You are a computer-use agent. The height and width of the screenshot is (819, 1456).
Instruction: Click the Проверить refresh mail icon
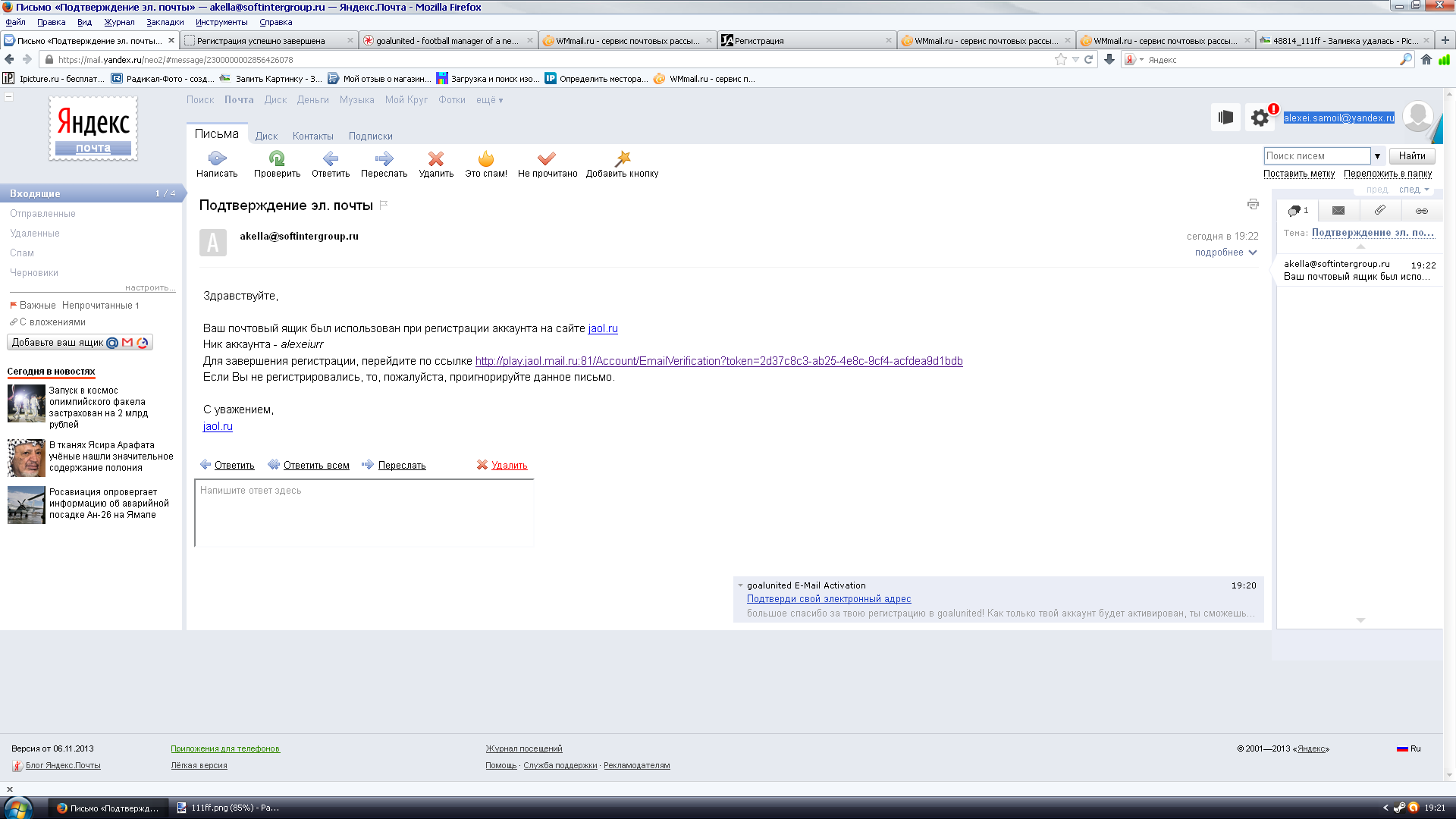point(277,158)
